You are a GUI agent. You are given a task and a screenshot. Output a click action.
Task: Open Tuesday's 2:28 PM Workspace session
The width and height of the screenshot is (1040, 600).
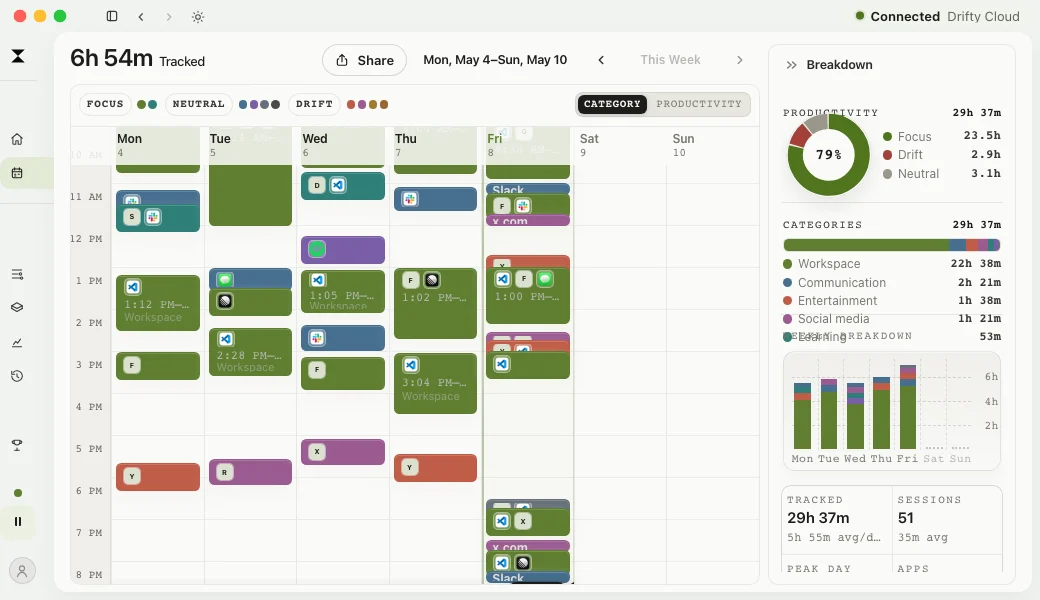point(250,352)
